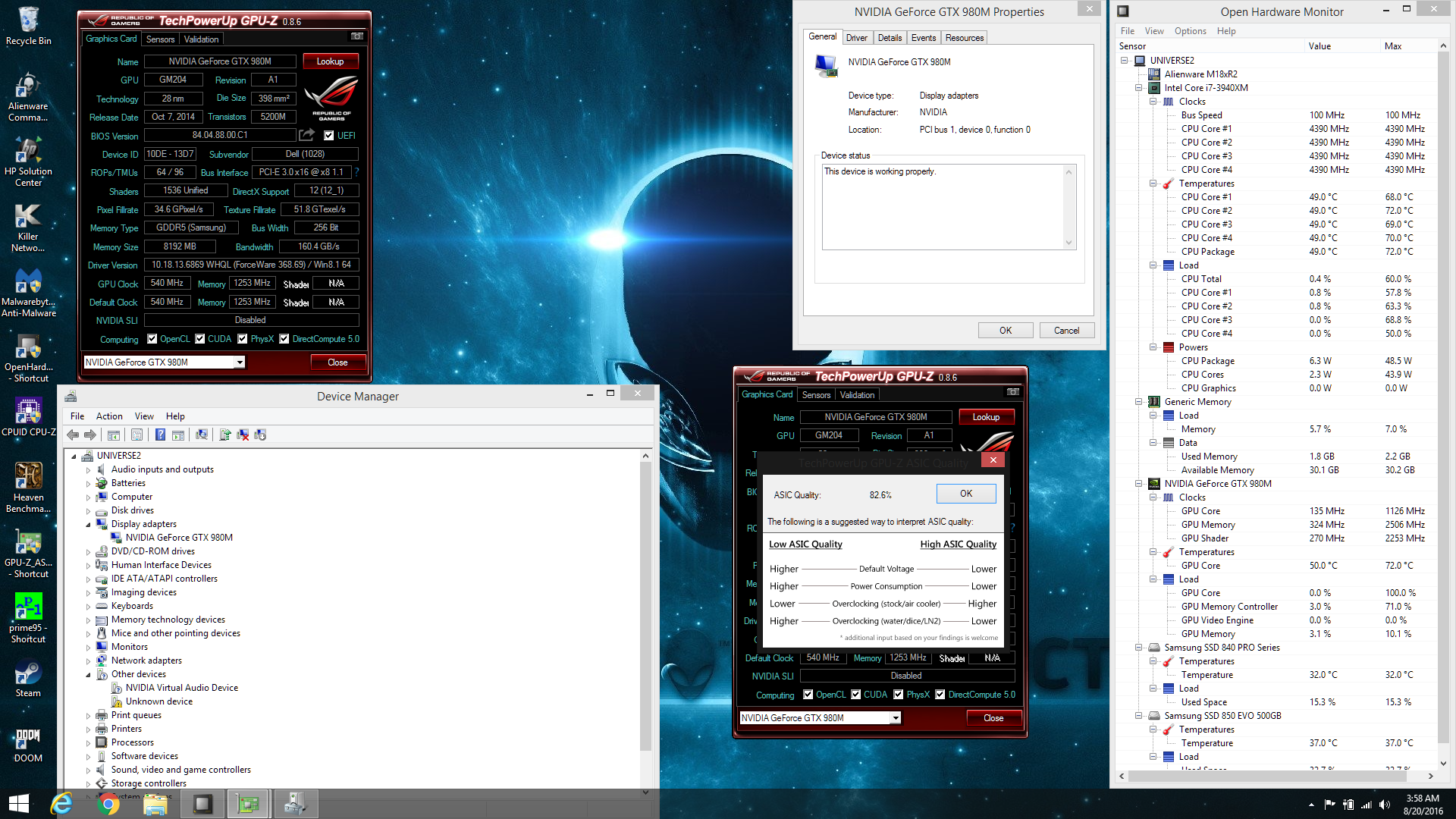Collapse Intel Core i7-3940XM node in Hardware Monitor
The image size is (1456, 819).
tap(1138, 88)
